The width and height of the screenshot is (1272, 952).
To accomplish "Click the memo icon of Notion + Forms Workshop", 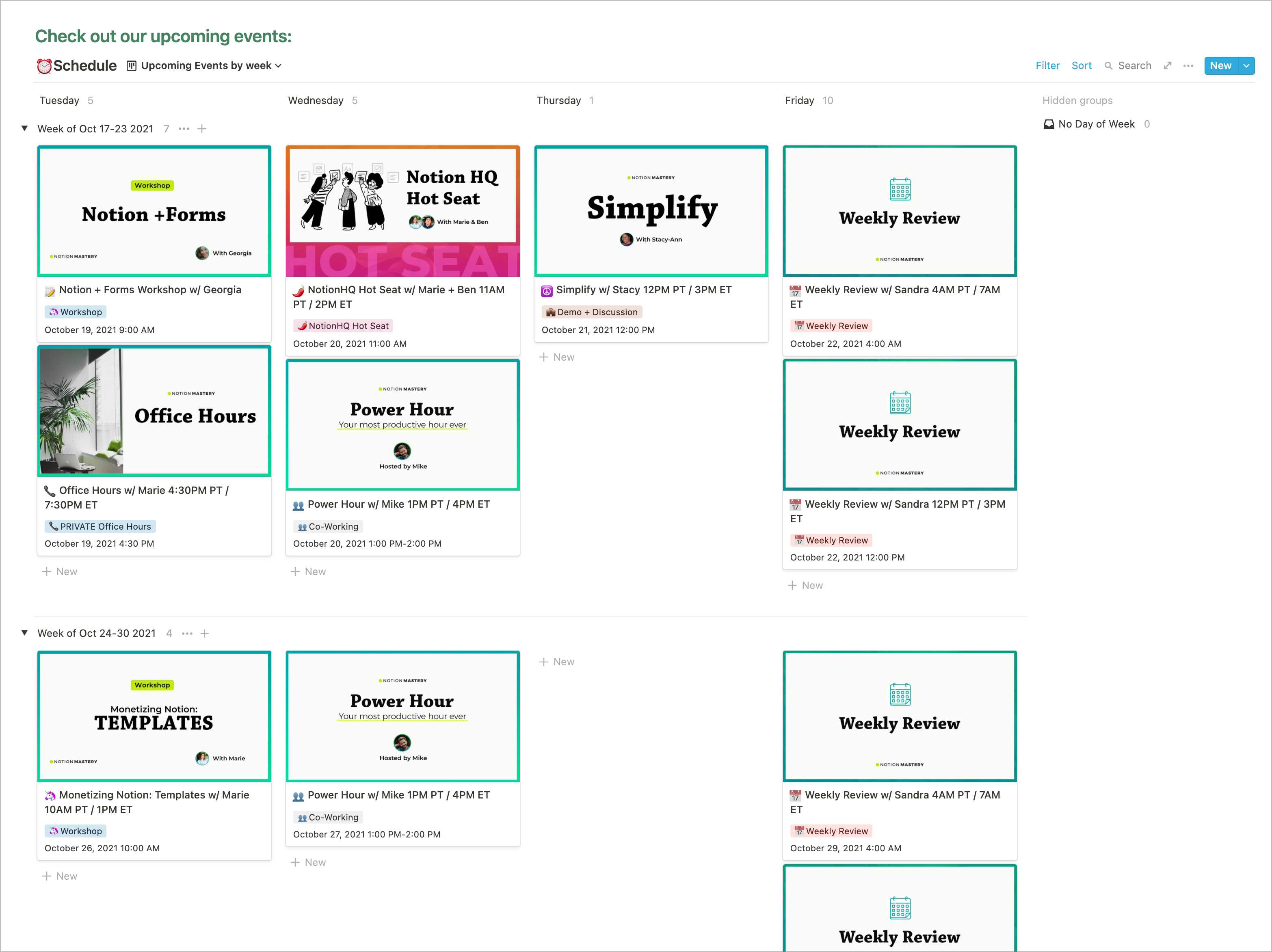I will pos(50,291).
